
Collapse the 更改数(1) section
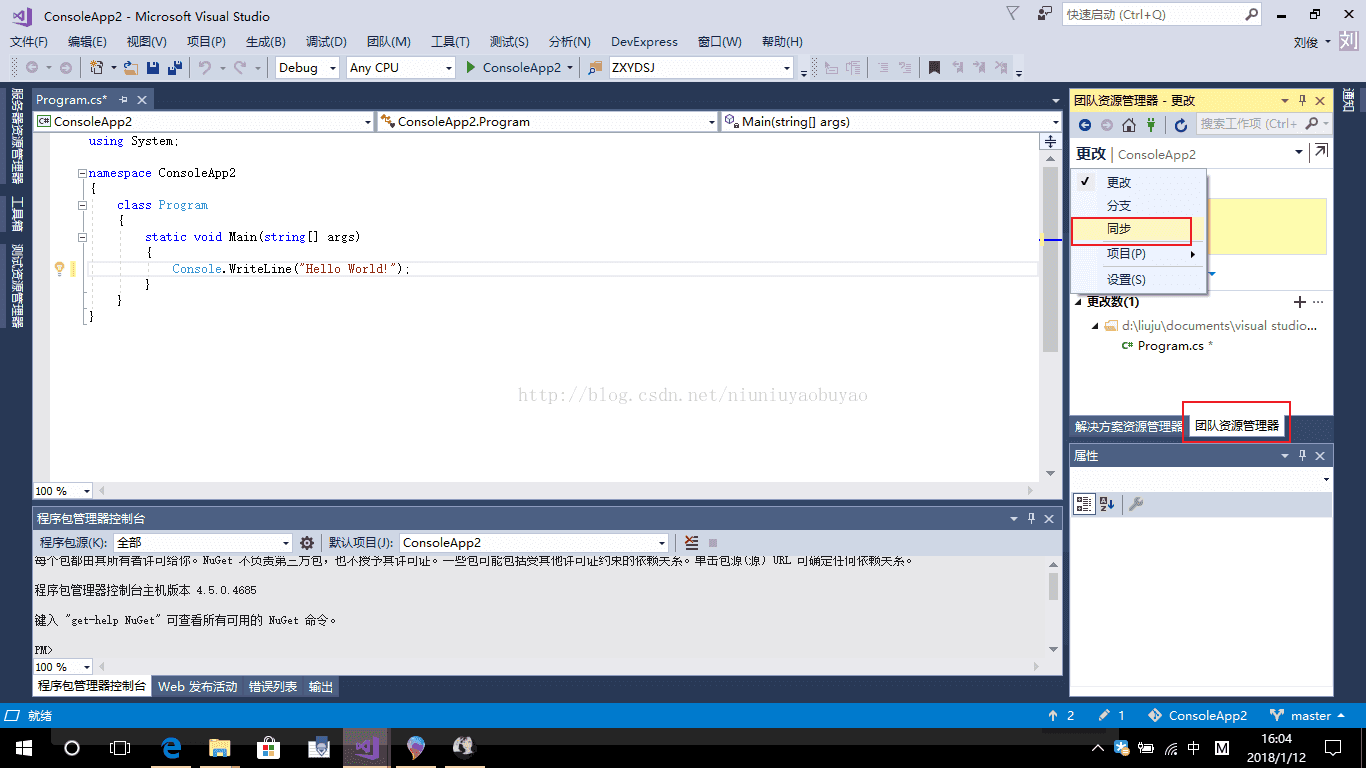1078,302
